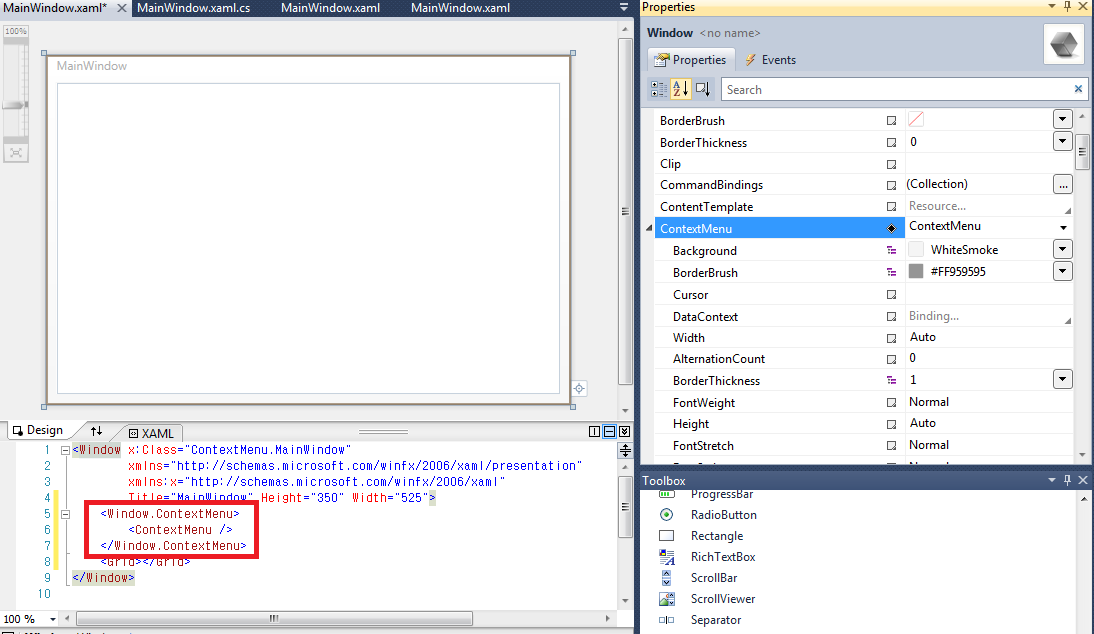
Task: Toggle vertical split in the designer view
Action: pyautogui.click(x=594, y=431)
